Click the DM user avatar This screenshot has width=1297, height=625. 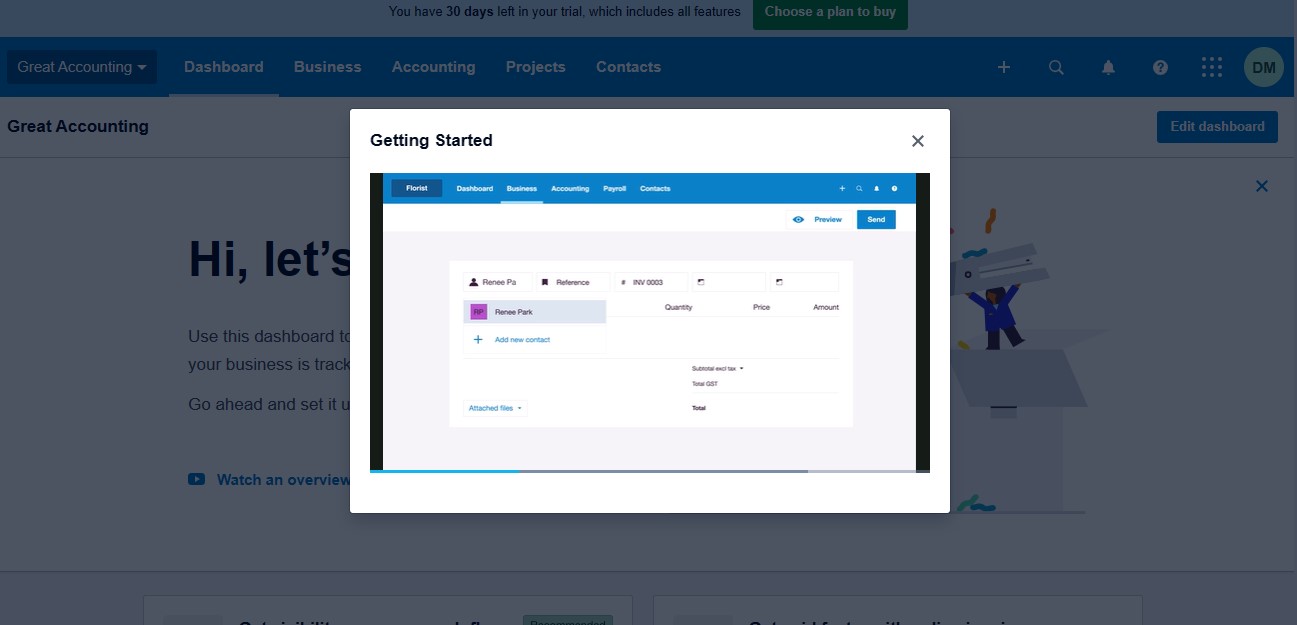(x=1264, y=67)
